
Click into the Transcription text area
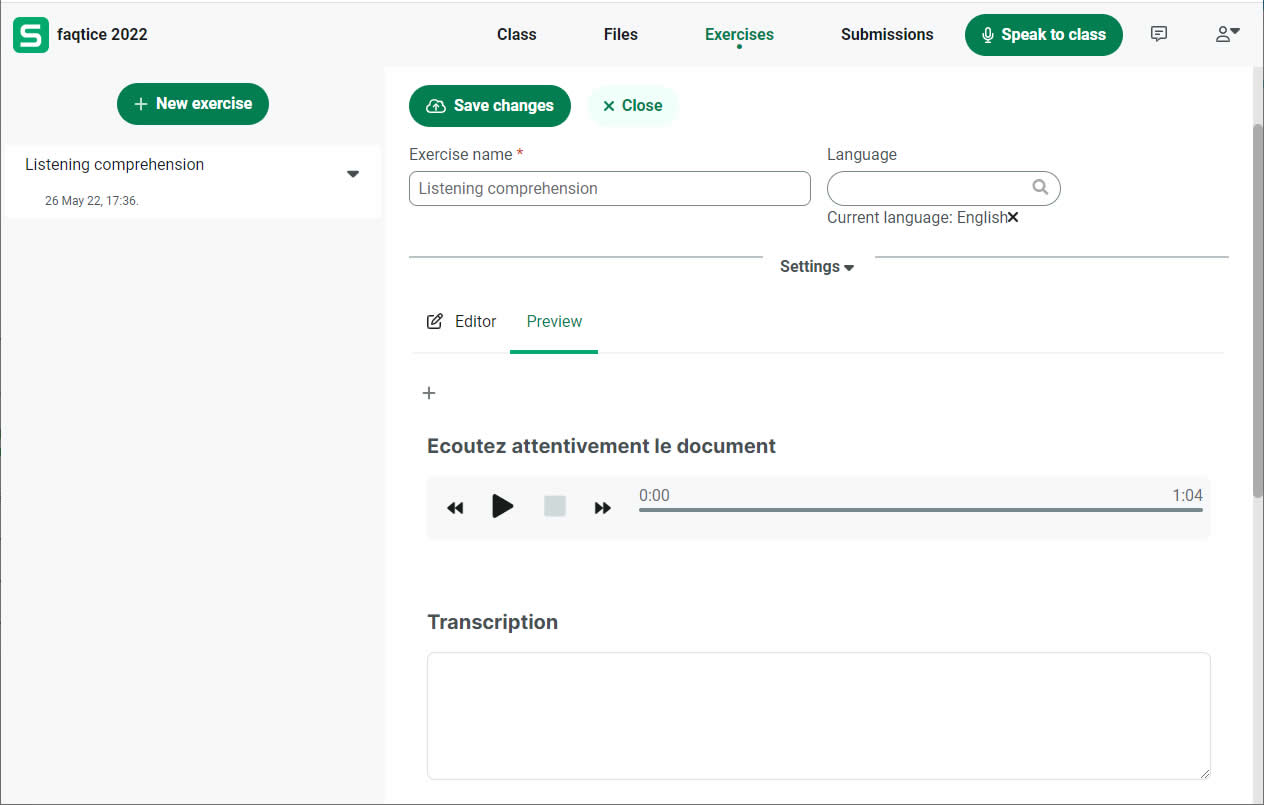point(818,715)
